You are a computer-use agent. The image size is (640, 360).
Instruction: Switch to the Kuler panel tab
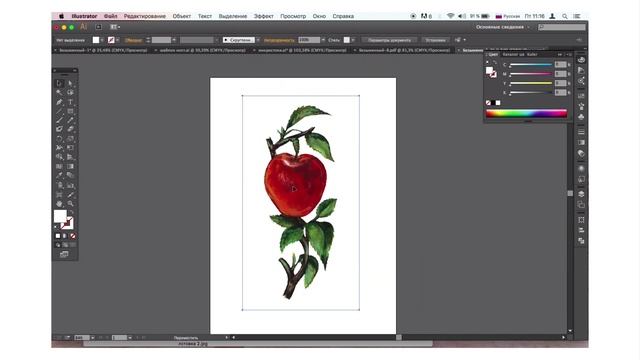coord(532,54)
